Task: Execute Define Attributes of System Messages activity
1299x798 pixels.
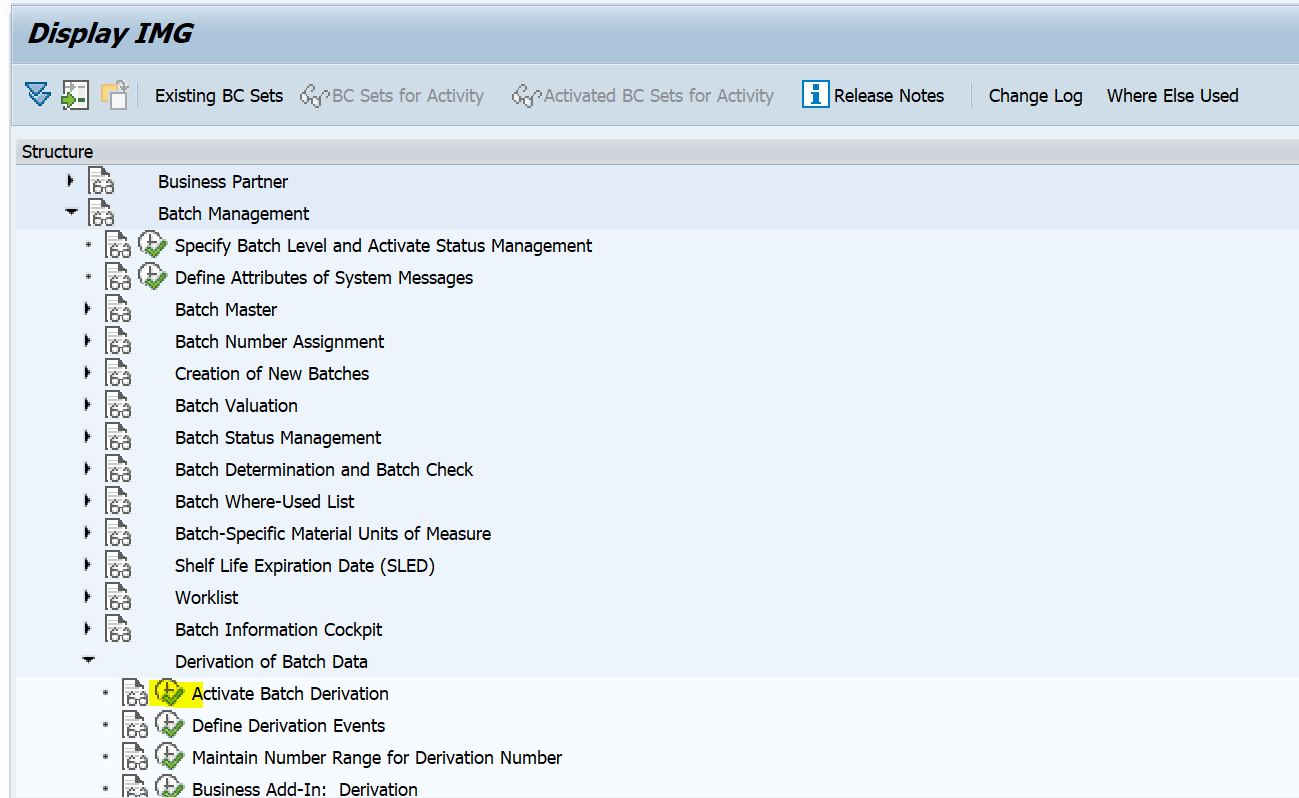Action: (151, 277)
